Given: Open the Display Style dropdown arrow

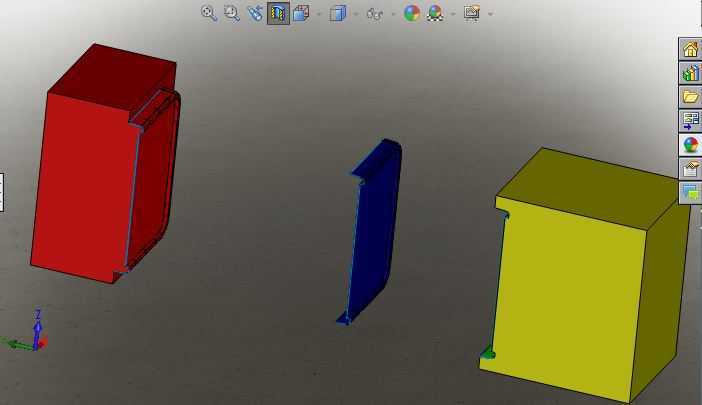Looking at the screenshot, I should pyautogui.click(x=356, y=14).
